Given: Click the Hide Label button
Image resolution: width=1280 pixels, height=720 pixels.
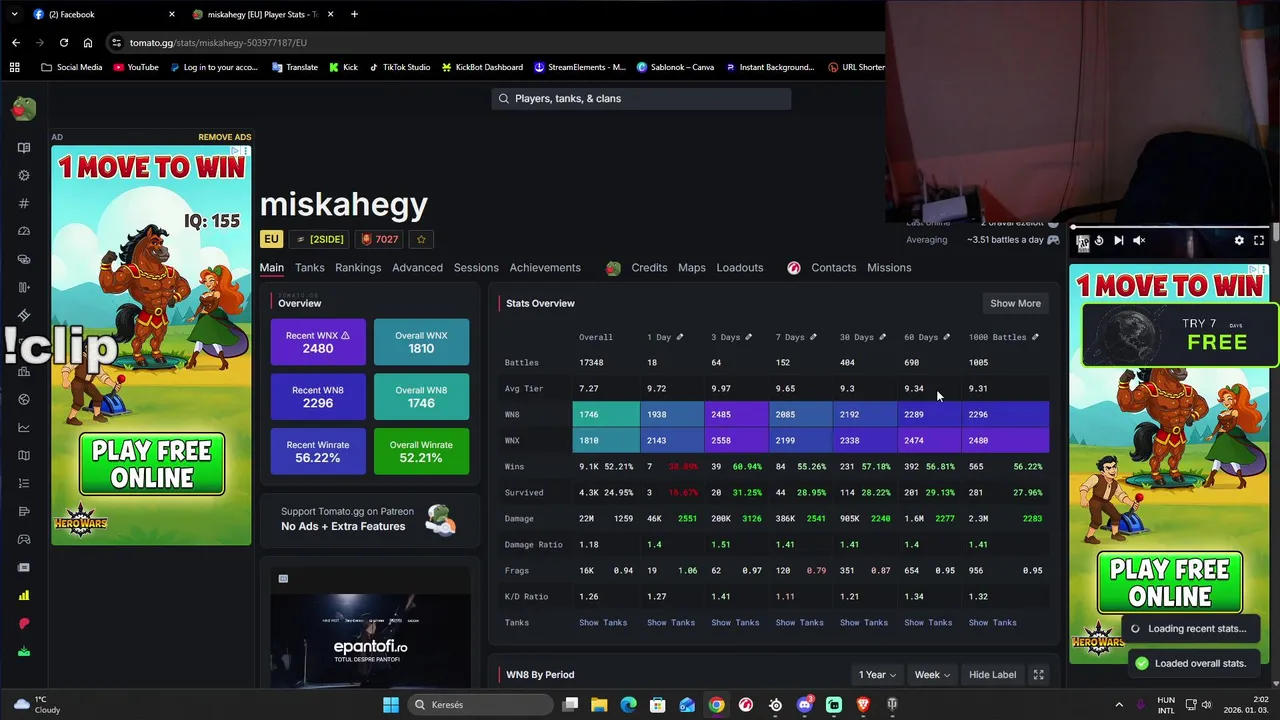Looking at the screenshot, I should (x=992, y=675).
